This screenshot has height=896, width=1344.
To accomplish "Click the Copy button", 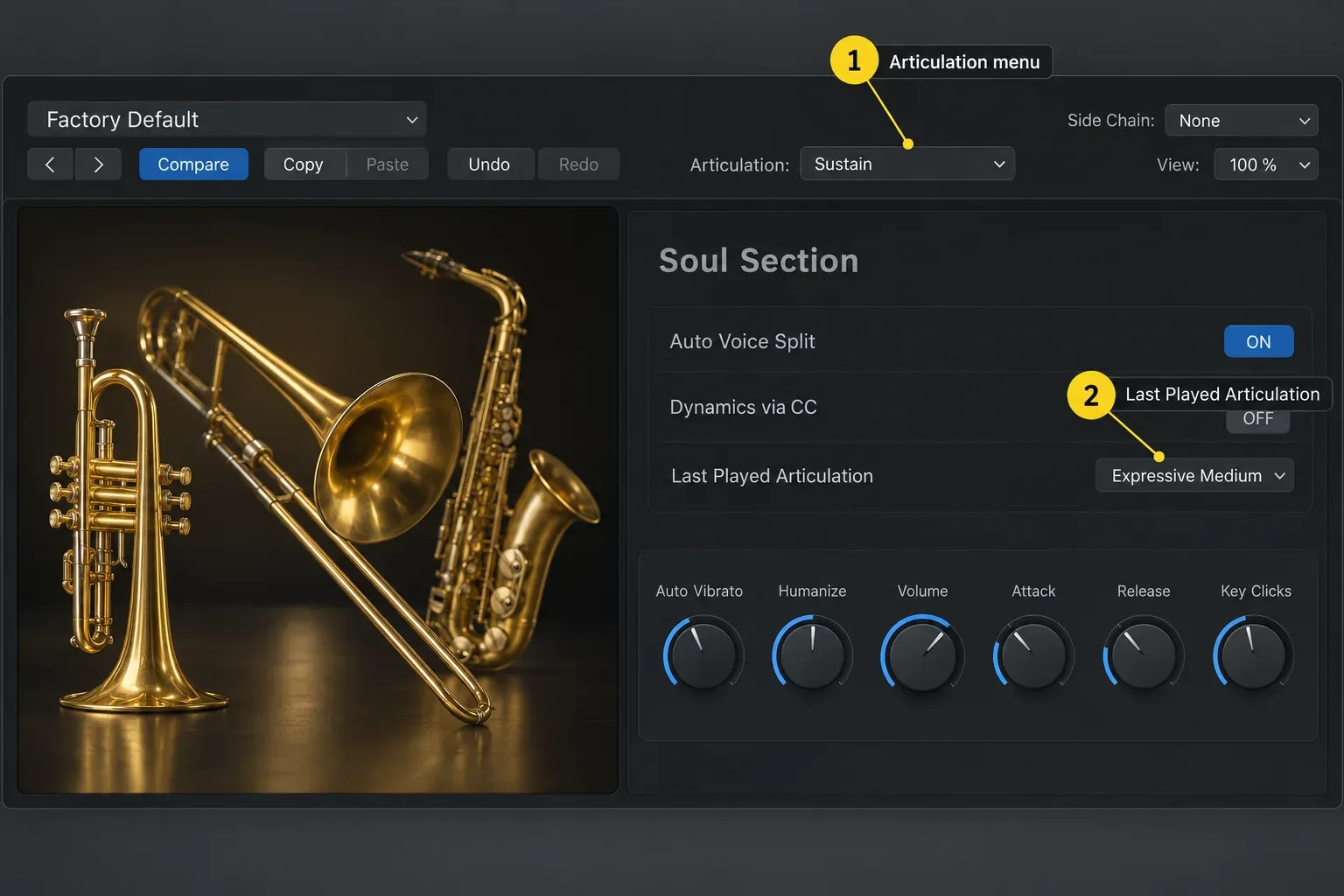I will coord(304,164).
